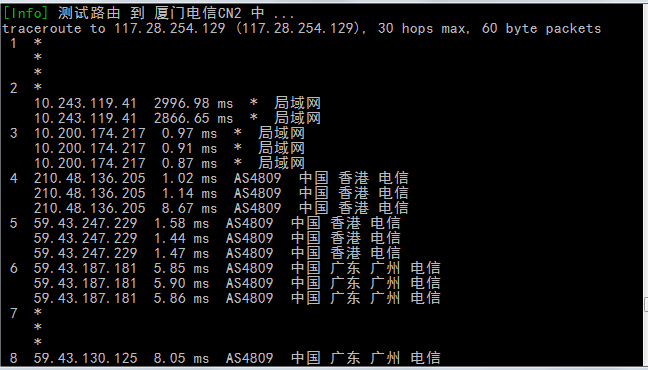Click the 2866.65 ms latency value
648x370 pixels.
click(x=193, y=118)
